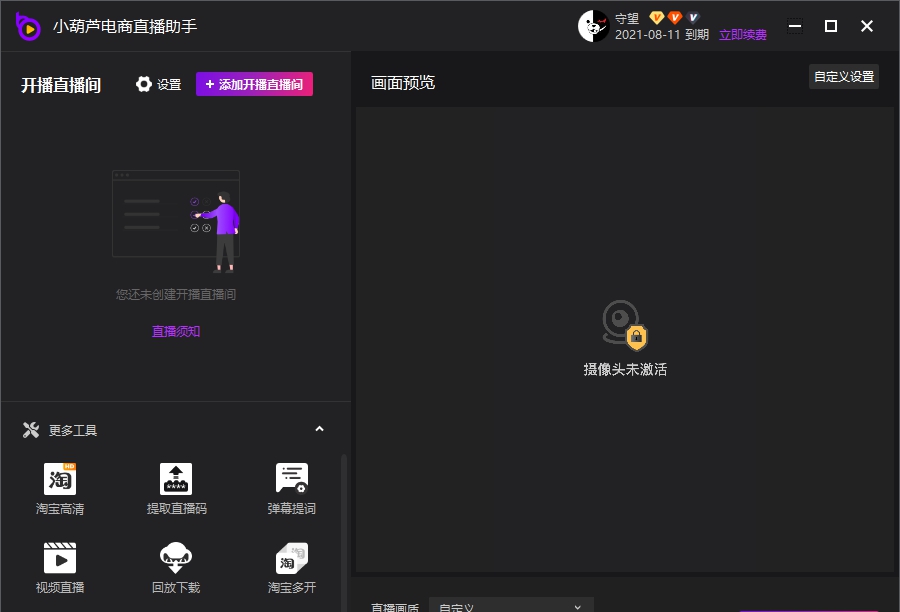
Task: Open the 弹幕提词 tool
Action: pyautogui.click(x=291, y=487)
